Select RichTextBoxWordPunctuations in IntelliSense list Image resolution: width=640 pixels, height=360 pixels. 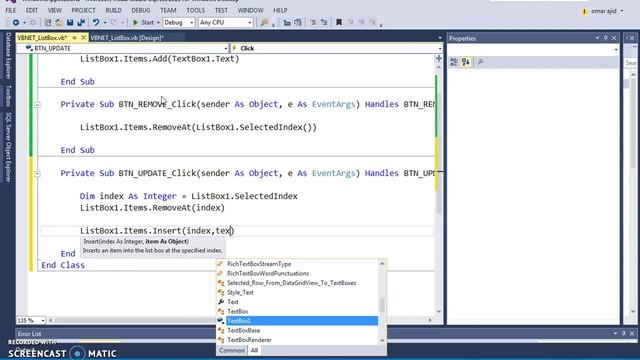coord(268,273)
